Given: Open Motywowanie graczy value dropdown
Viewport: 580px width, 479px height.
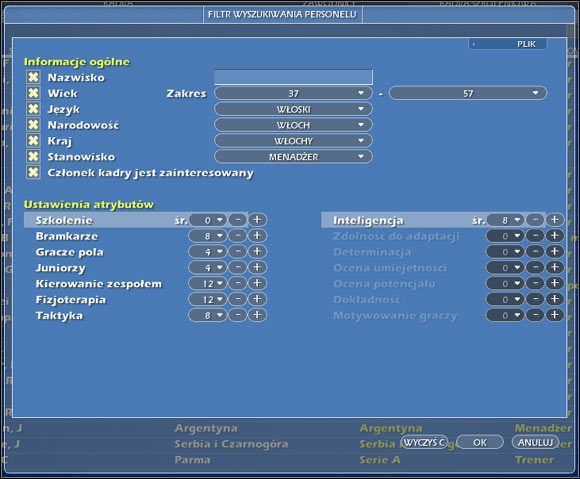Looking at the screenshot, I should pos(505,316).
